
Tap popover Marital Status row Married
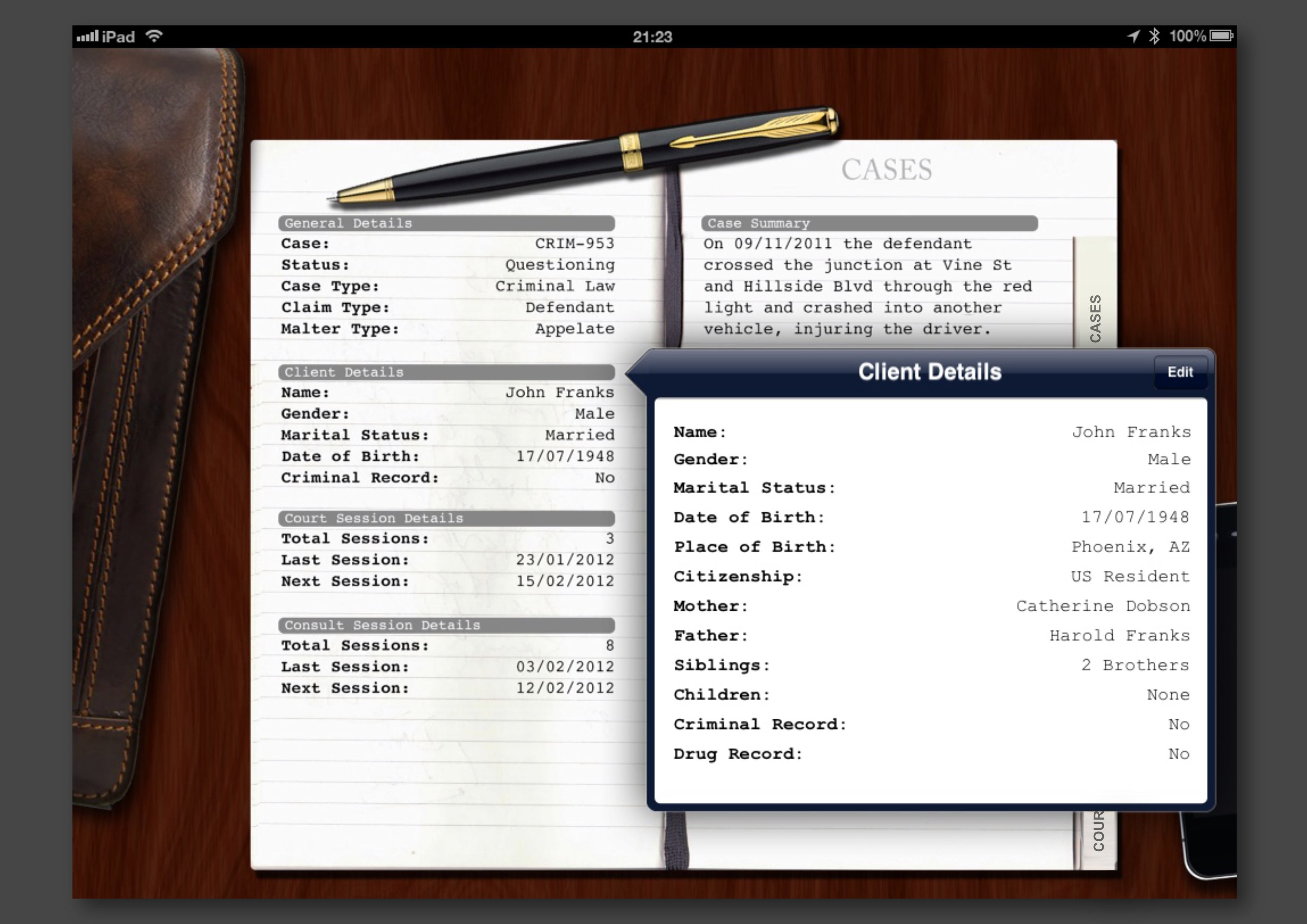932,488
